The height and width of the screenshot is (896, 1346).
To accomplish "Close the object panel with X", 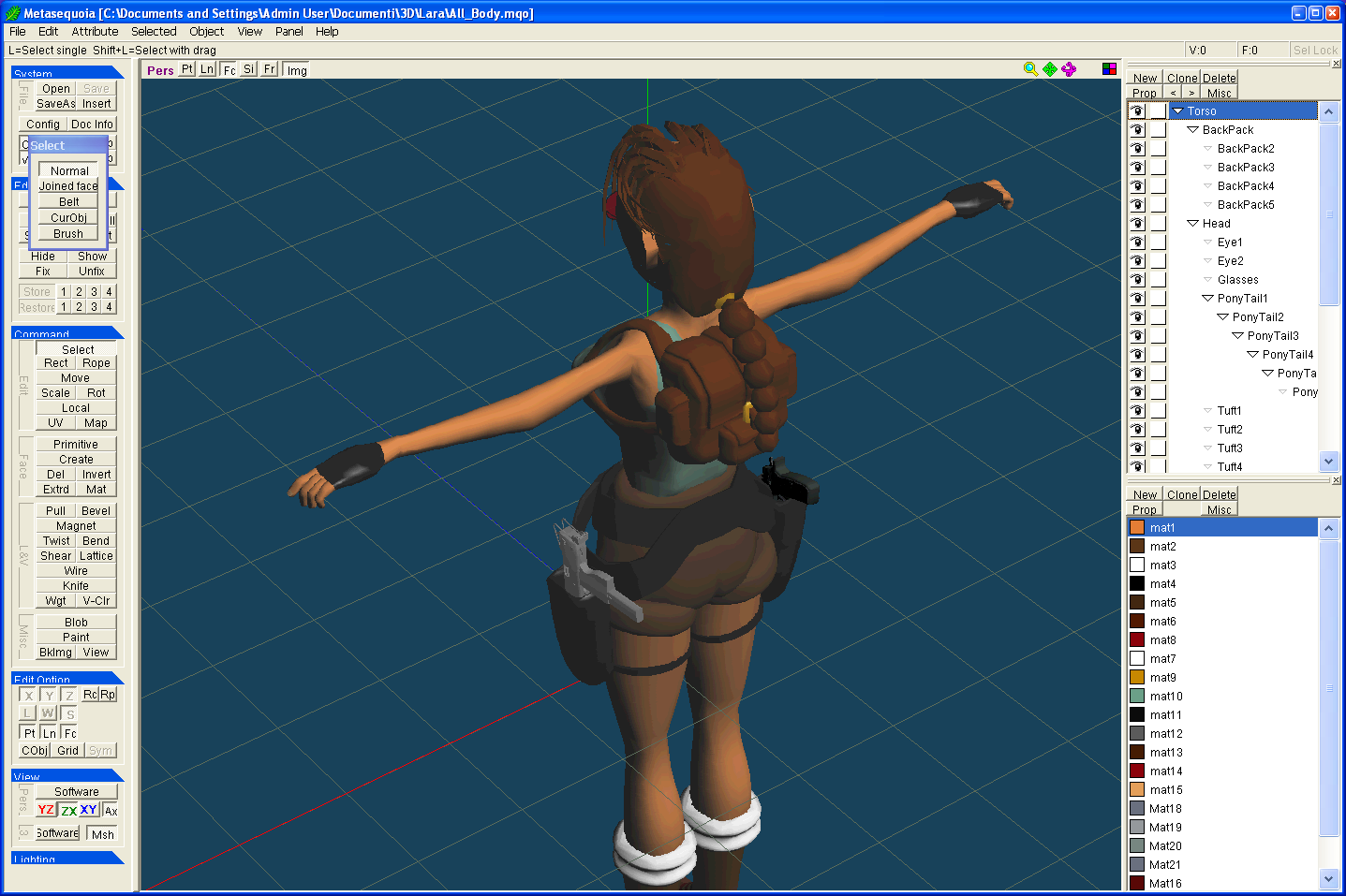I will (x=1336, y=64).
